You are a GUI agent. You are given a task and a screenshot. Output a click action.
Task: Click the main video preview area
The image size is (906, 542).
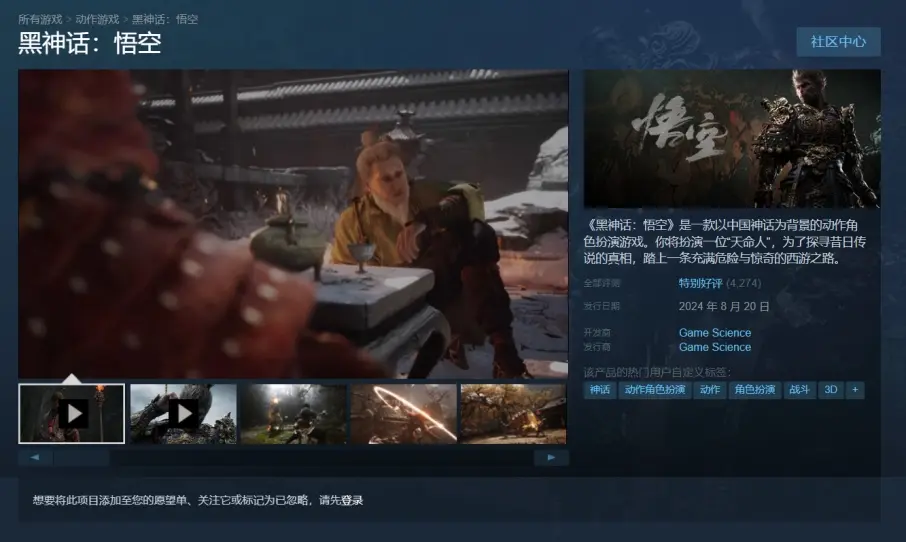point(294,224)
